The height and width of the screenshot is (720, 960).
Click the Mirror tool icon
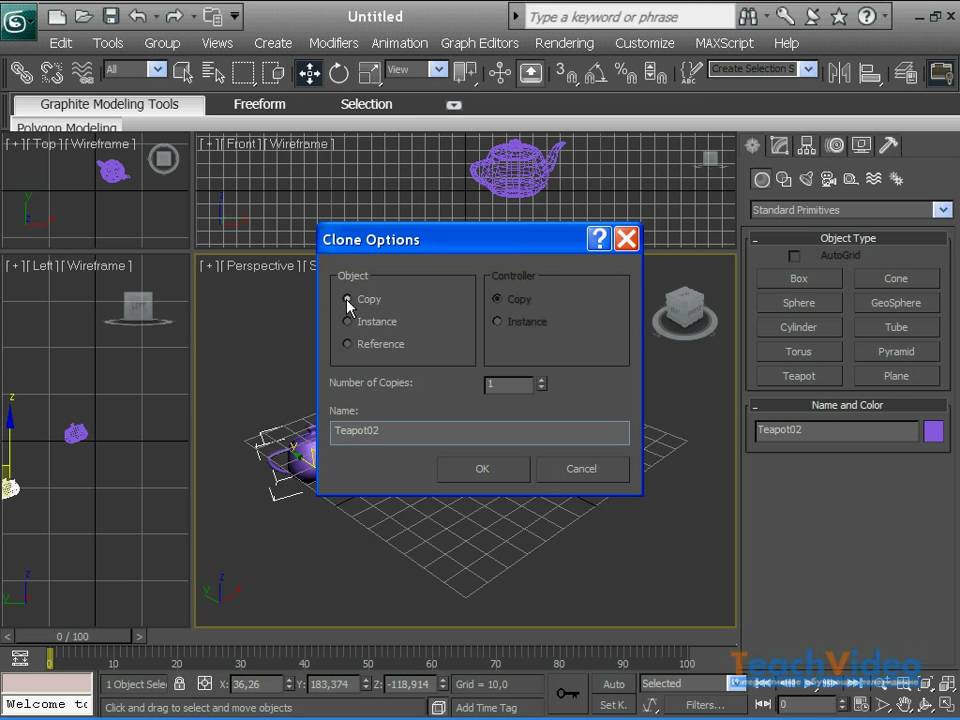pos(838,72)
